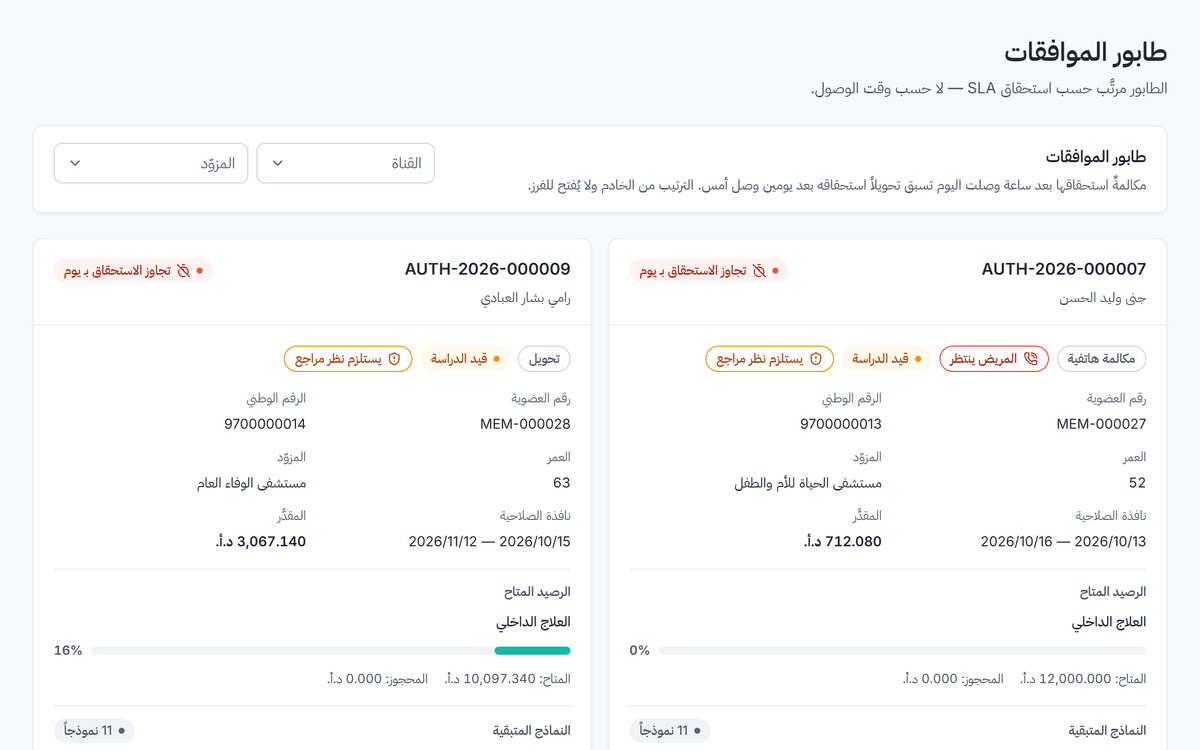Click the 11 نموذجاً pill in AUTH-2026-000009 card

pos(94,731)
